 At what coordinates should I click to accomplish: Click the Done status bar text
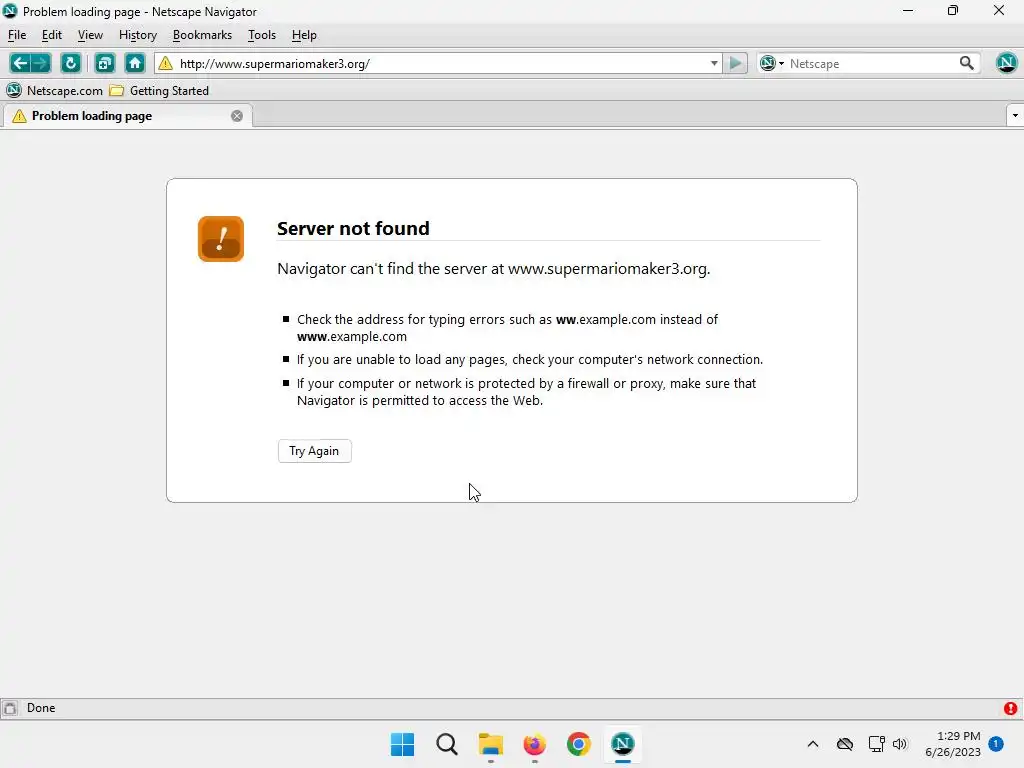click(41, 708)
